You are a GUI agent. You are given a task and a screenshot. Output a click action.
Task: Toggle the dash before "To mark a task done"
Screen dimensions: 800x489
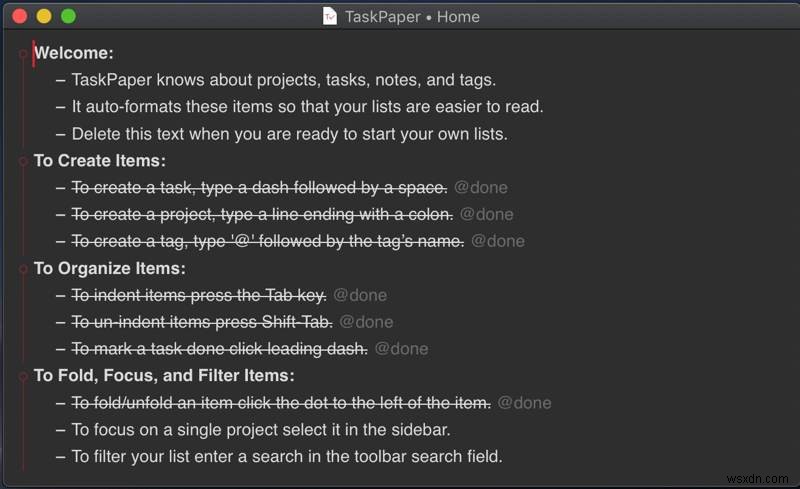click(61, 349)
